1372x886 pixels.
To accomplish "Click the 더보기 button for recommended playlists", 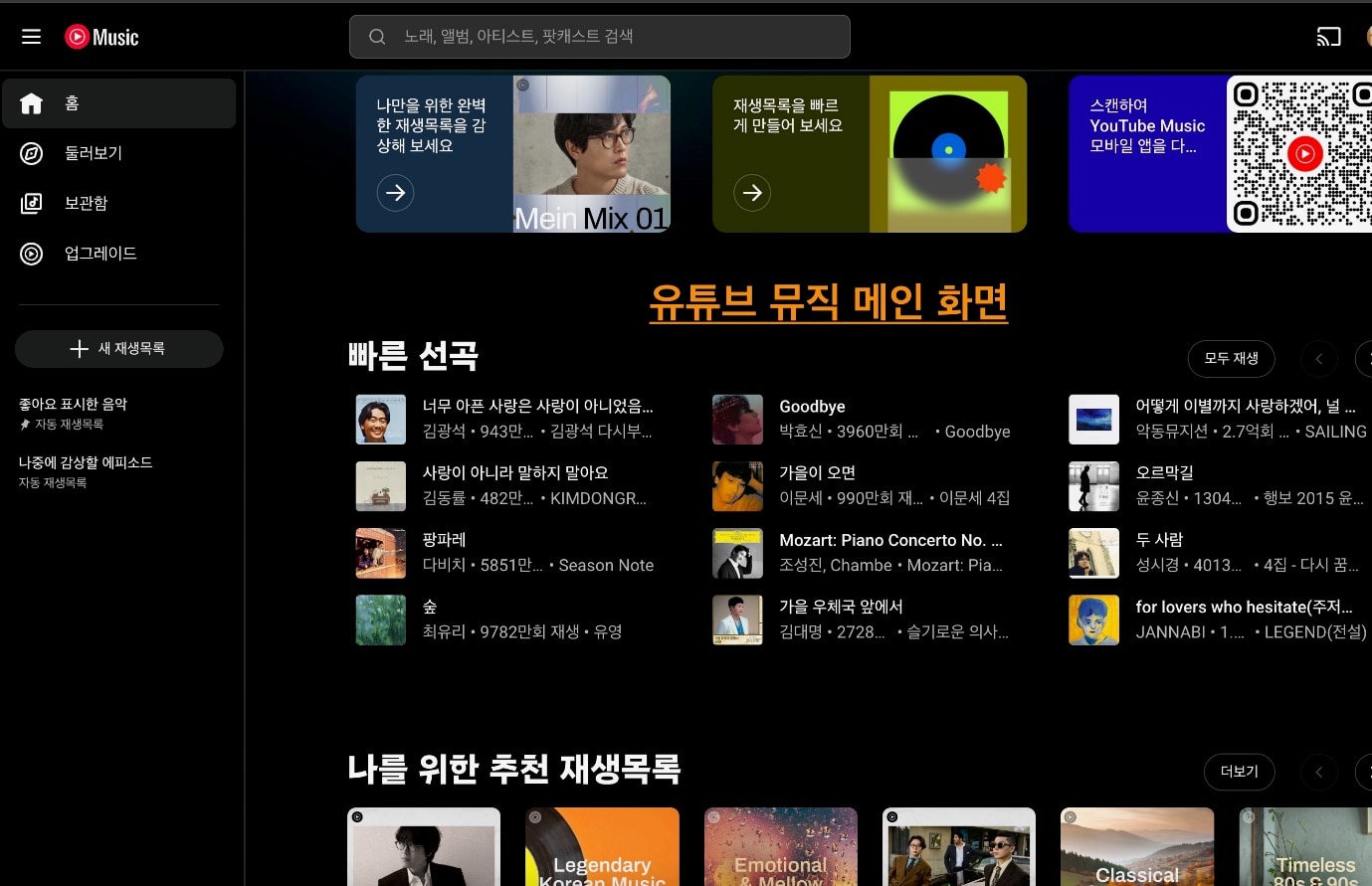I will click(1240, 772).
